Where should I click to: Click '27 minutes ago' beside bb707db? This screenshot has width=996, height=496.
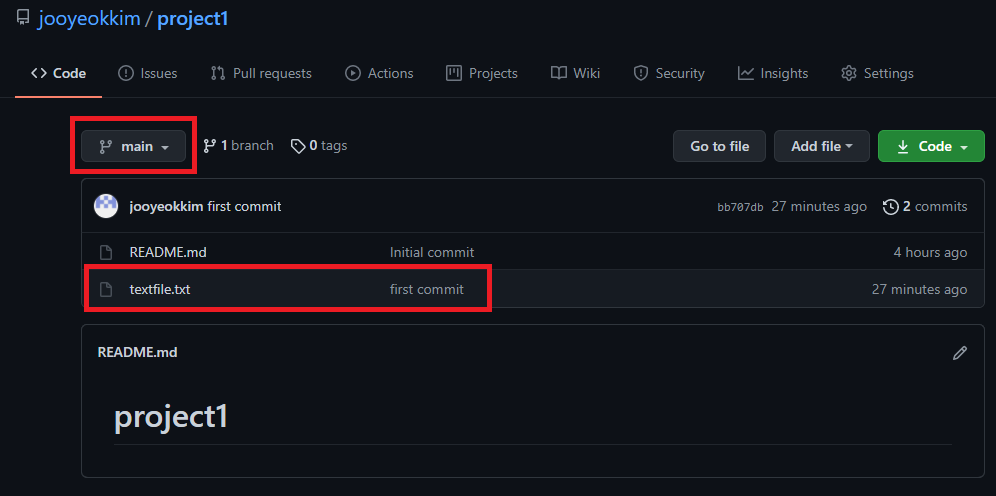coord(819,206)
